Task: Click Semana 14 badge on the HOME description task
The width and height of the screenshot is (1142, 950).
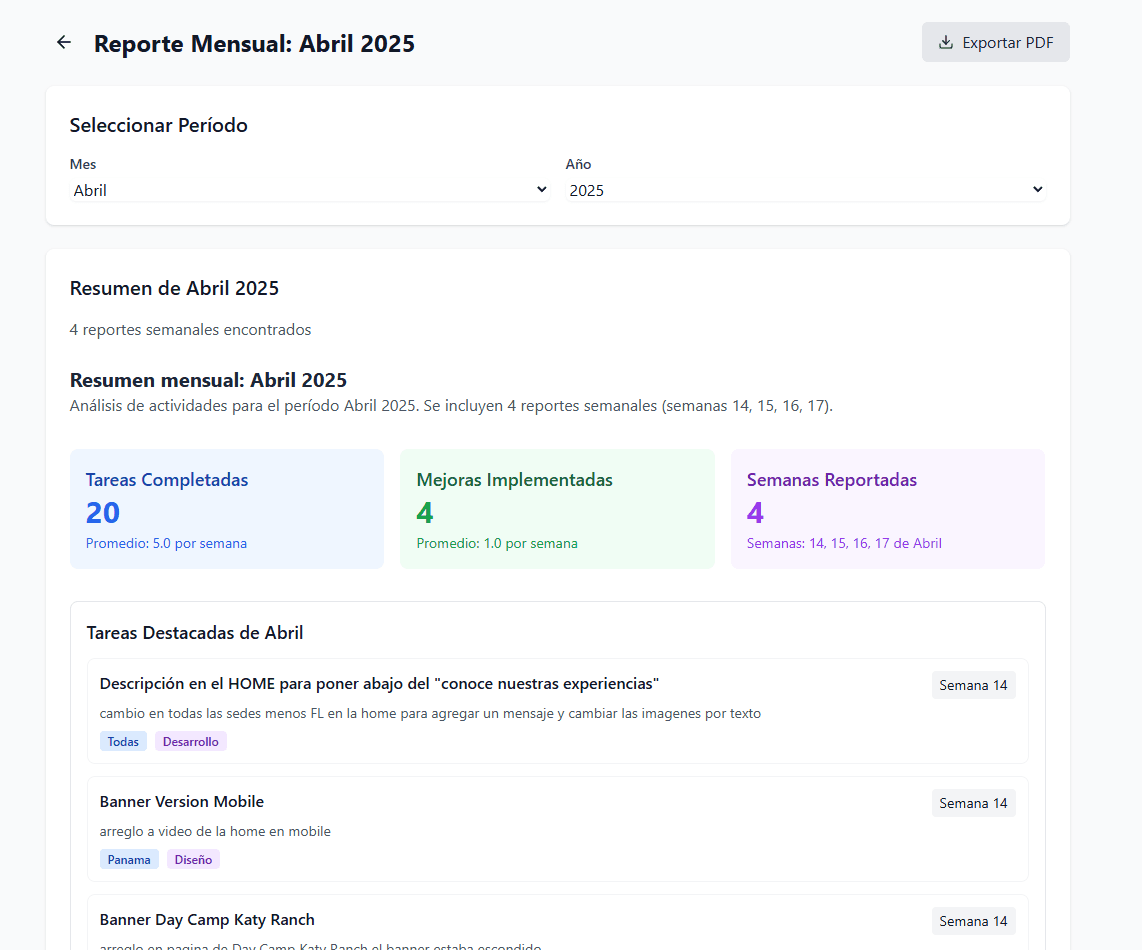Action: (973, 686)
